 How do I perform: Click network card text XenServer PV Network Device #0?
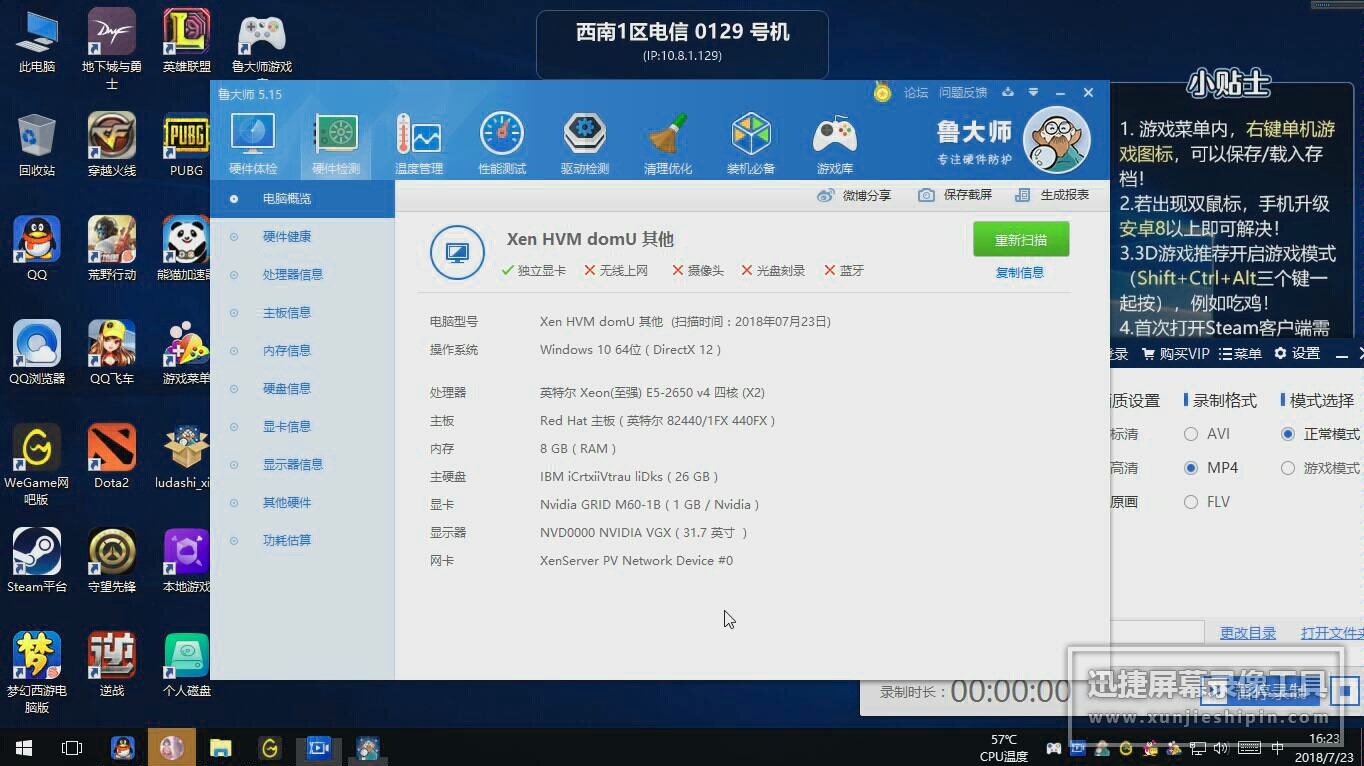point(636,561)
